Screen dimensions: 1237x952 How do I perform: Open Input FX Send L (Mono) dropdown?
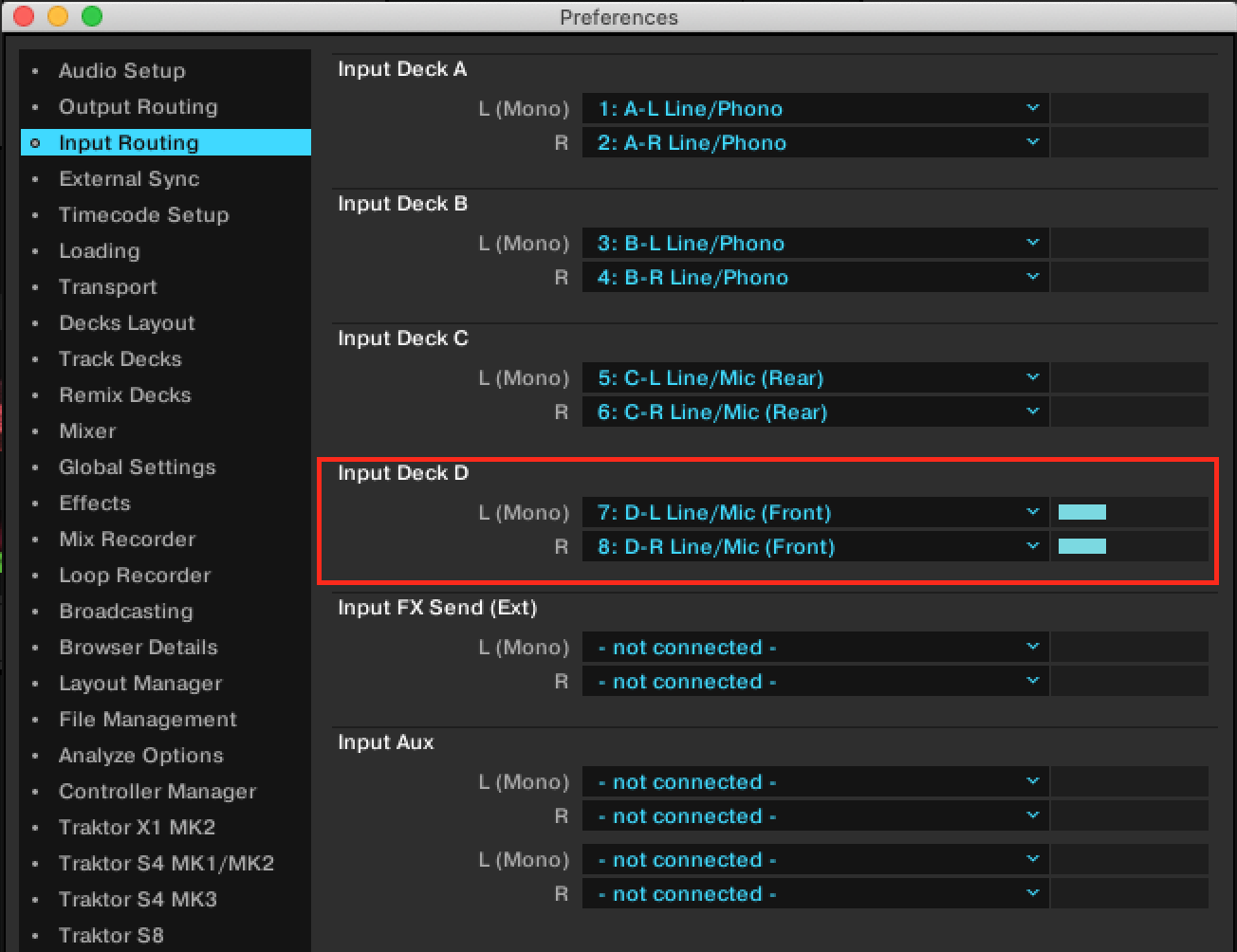[816, 648]
